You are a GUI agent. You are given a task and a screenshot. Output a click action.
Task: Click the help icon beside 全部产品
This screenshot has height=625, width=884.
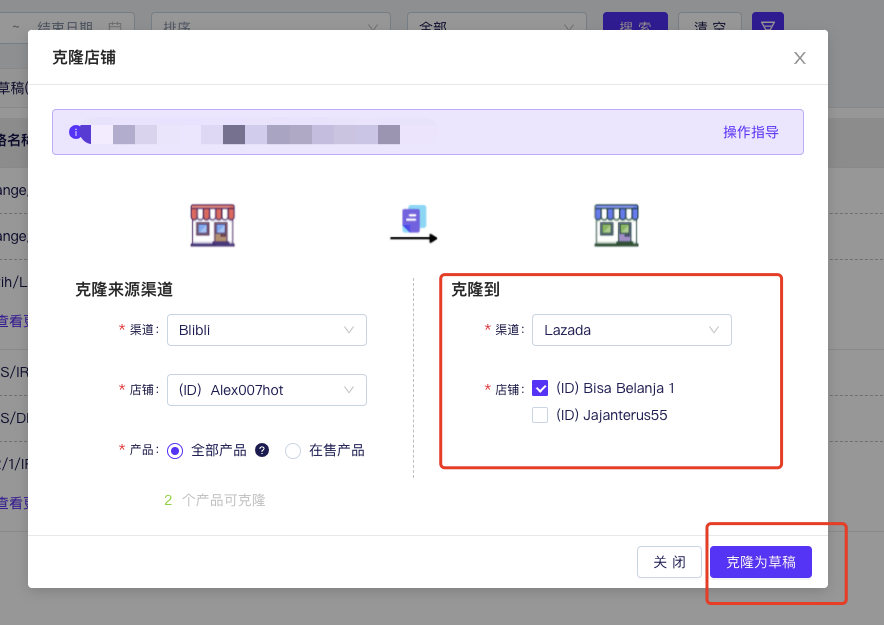click(262, 450)
